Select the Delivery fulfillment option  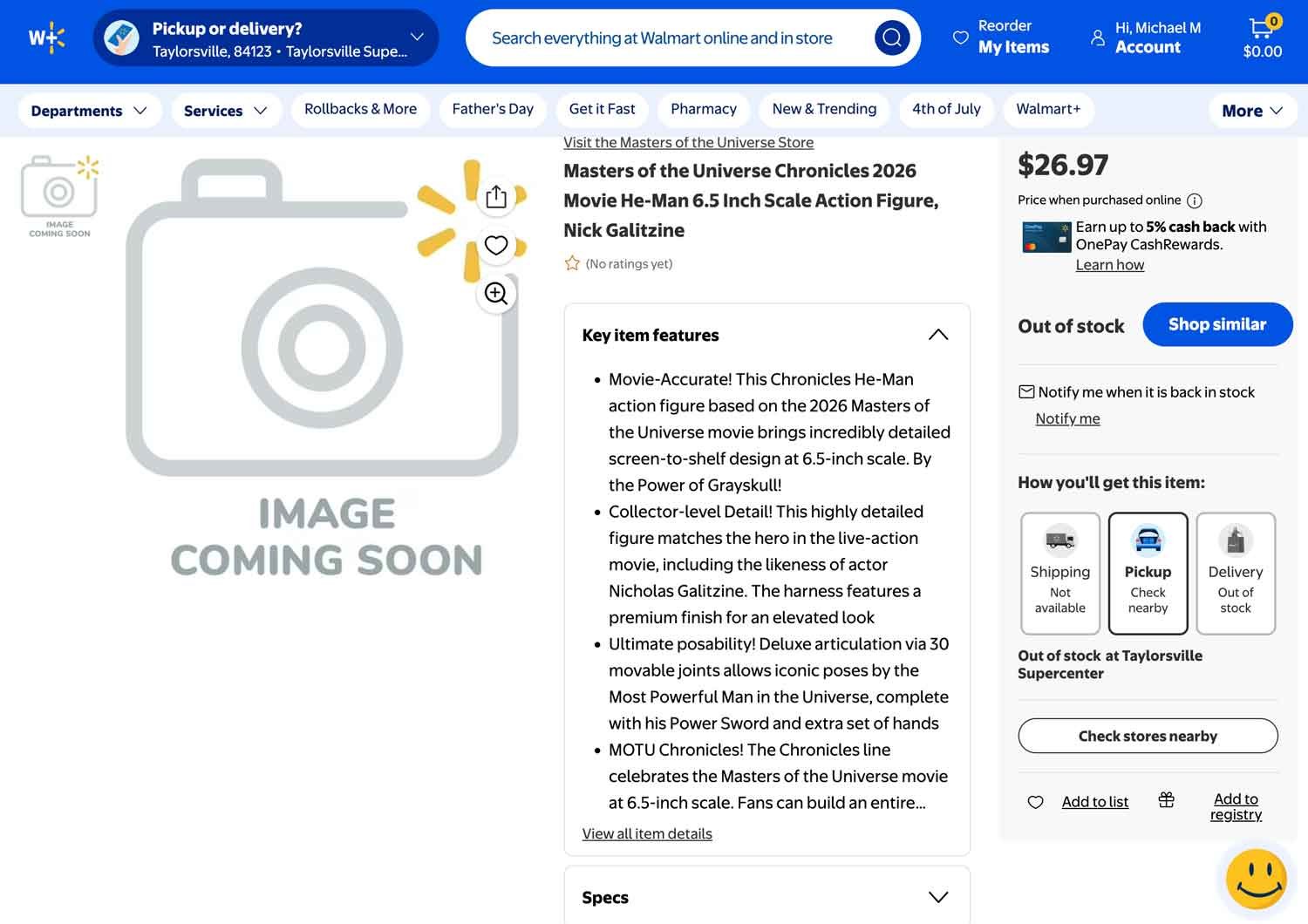point(1236,574)
